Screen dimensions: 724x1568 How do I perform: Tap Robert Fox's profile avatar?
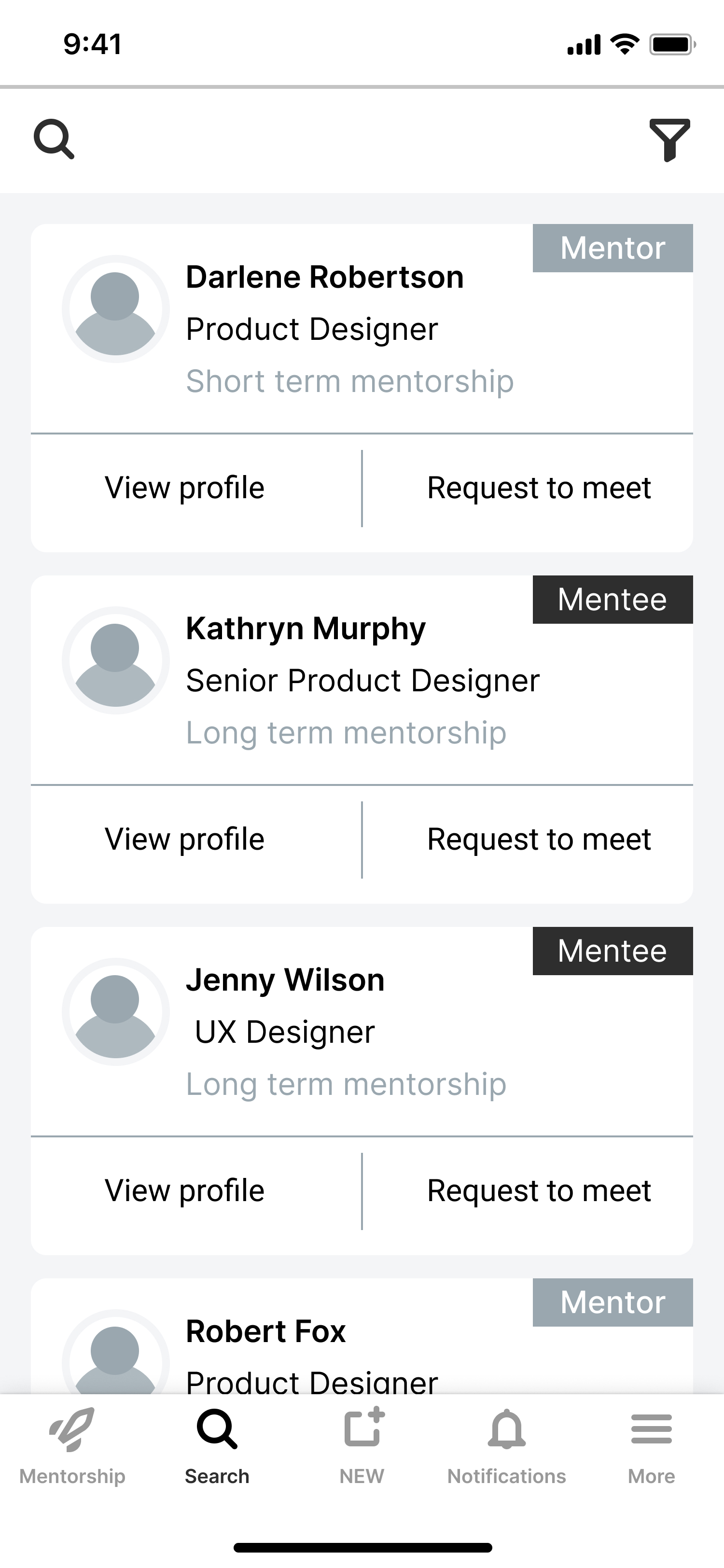115,1358
